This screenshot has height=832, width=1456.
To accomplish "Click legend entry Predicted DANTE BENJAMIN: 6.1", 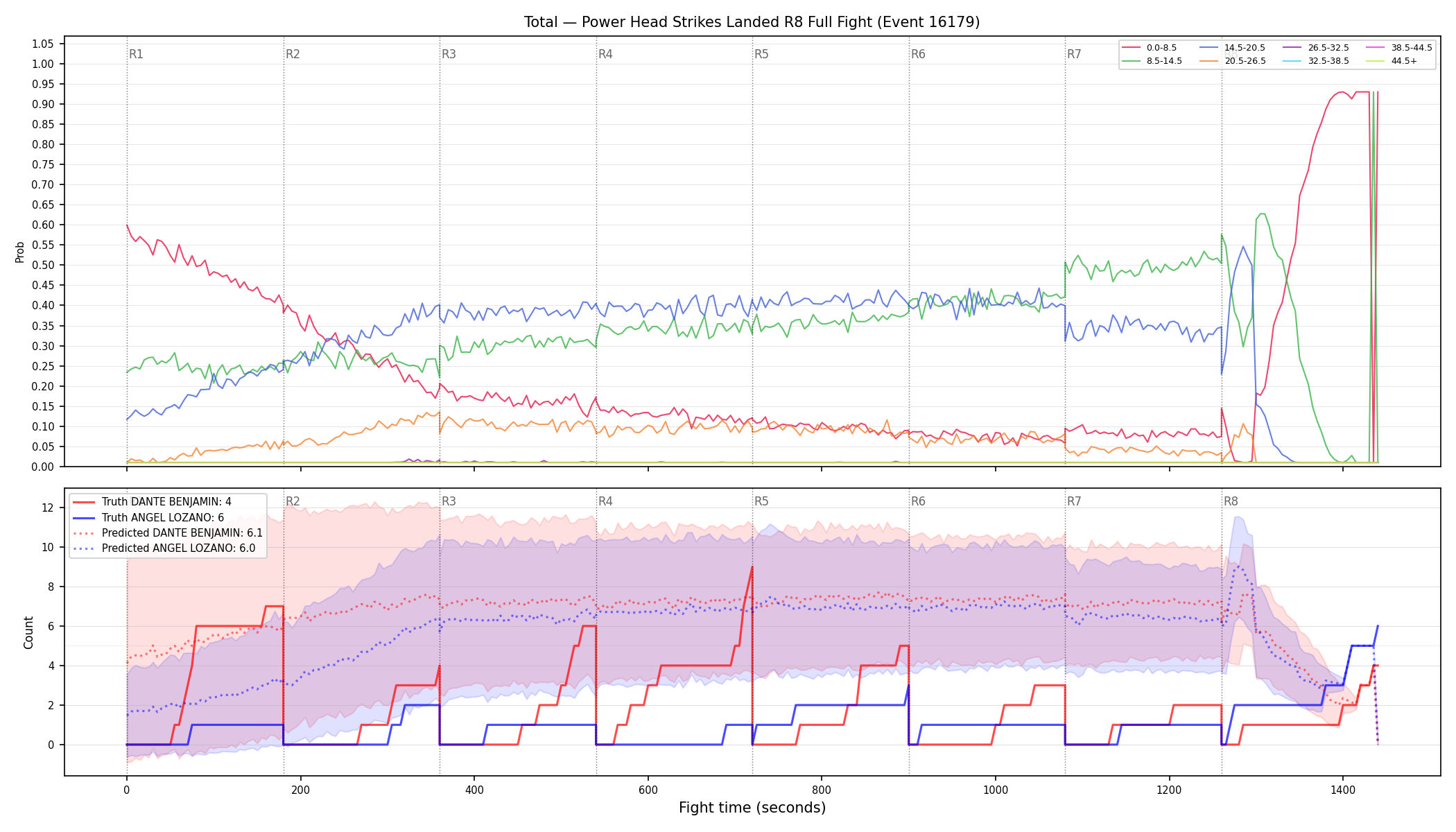I will coord(182,533).
